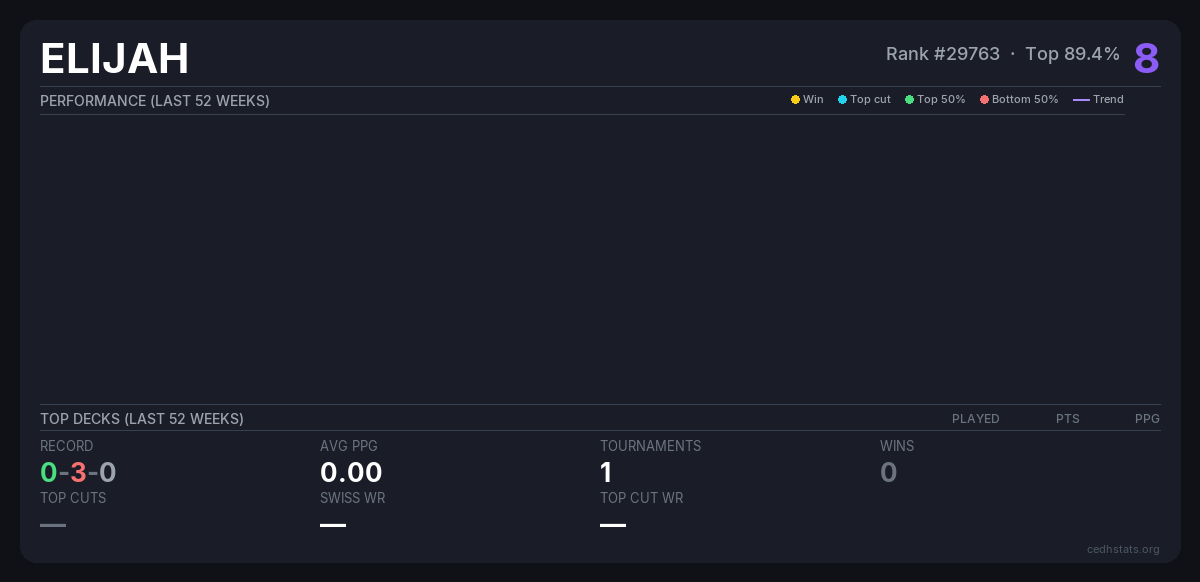Click the Rank #29763 text

point(942,54)
